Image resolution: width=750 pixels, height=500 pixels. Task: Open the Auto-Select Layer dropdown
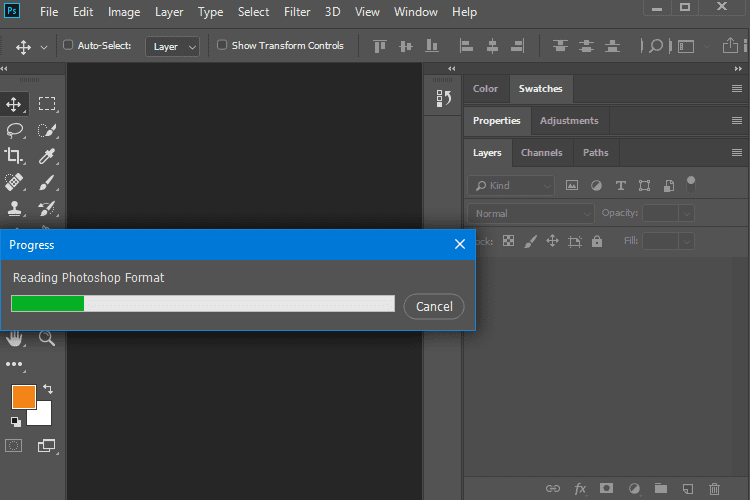(x=172, y=46)
